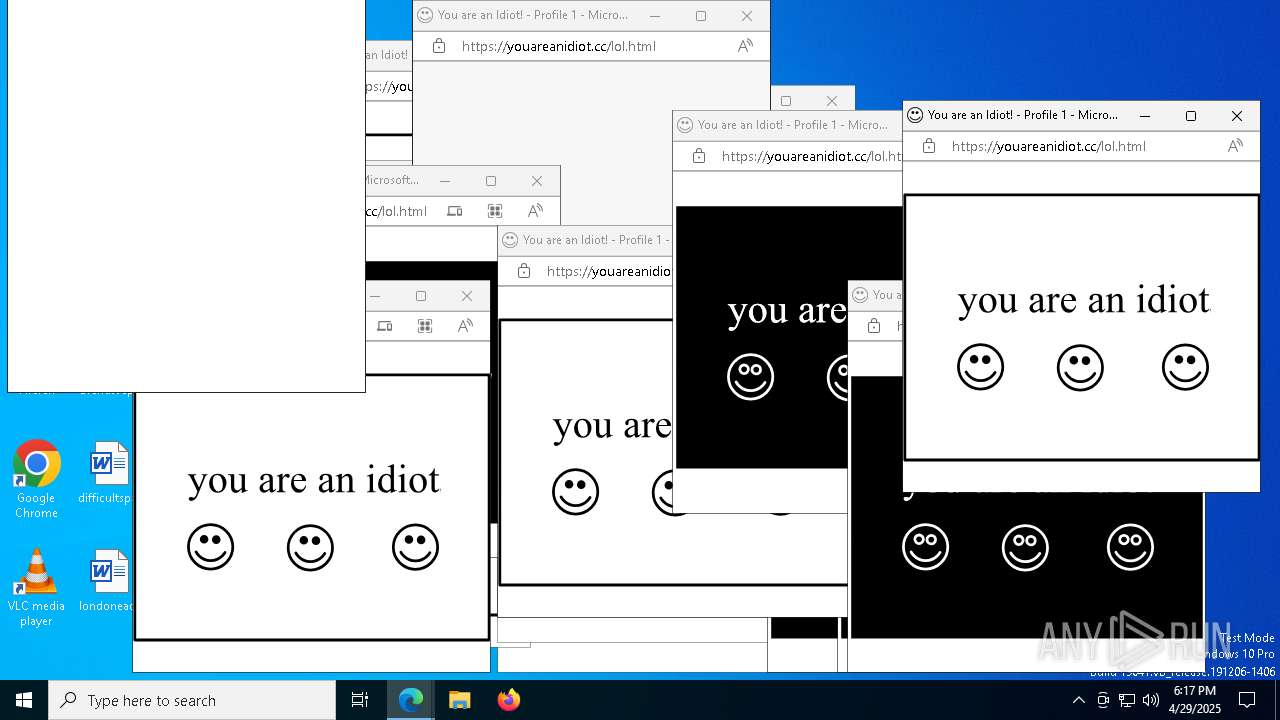Minimize the front right Edge window
This screenshot has height=720, width=1280.
[x=1145, y=116]
